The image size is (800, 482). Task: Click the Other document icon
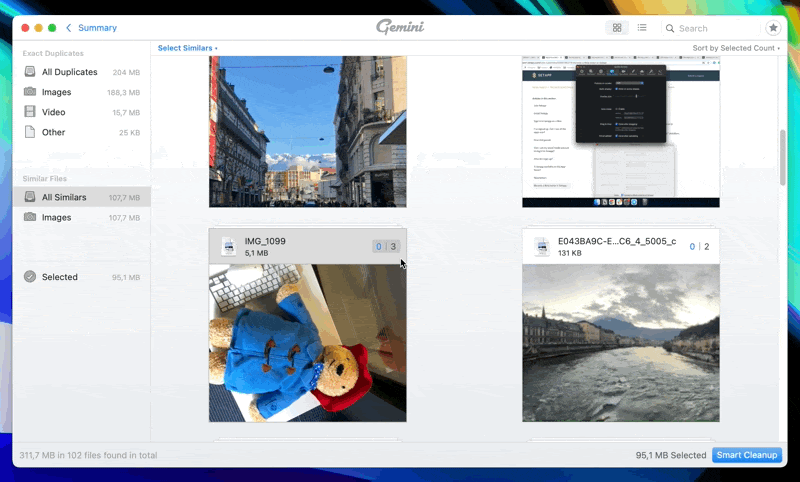[30, 132]
